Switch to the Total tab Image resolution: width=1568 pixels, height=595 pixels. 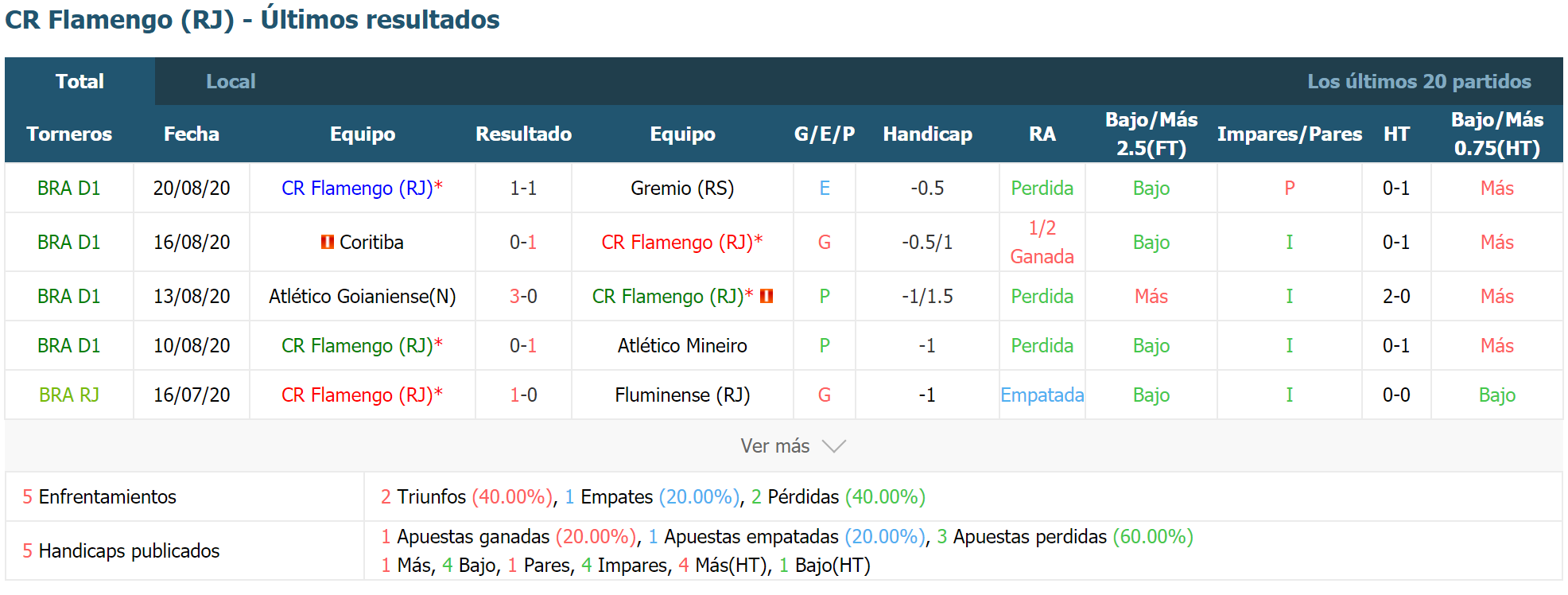[80, 81]
